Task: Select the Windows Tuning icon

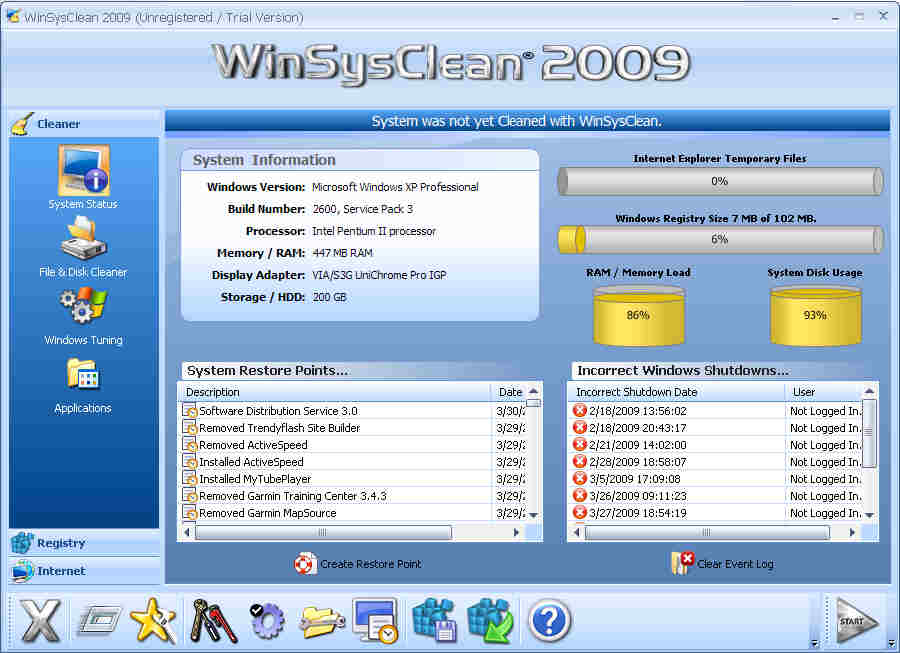Action: click(x=83, y=308)
